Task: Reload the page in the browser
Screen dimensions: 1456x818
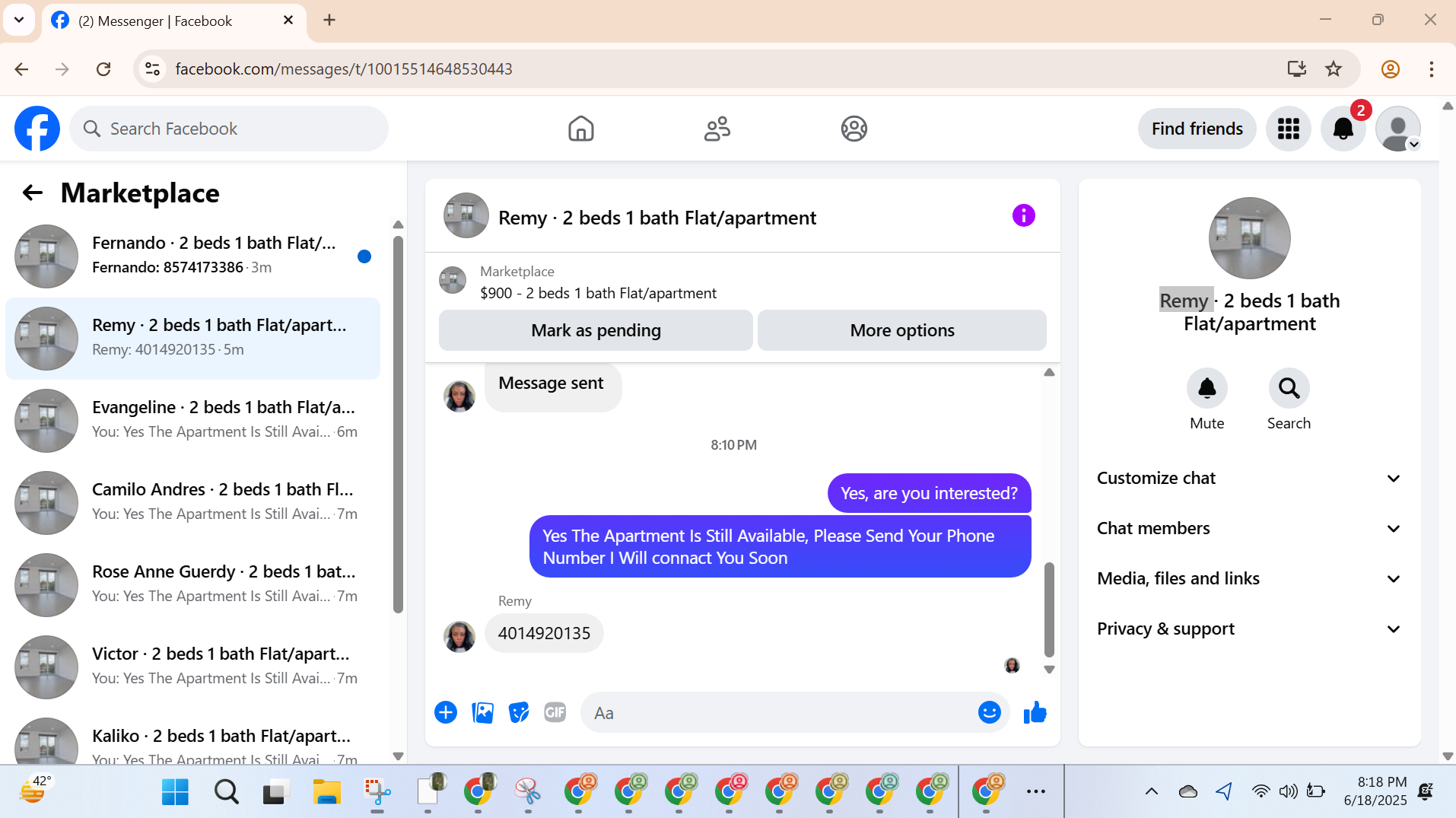Action: [103, 69]
